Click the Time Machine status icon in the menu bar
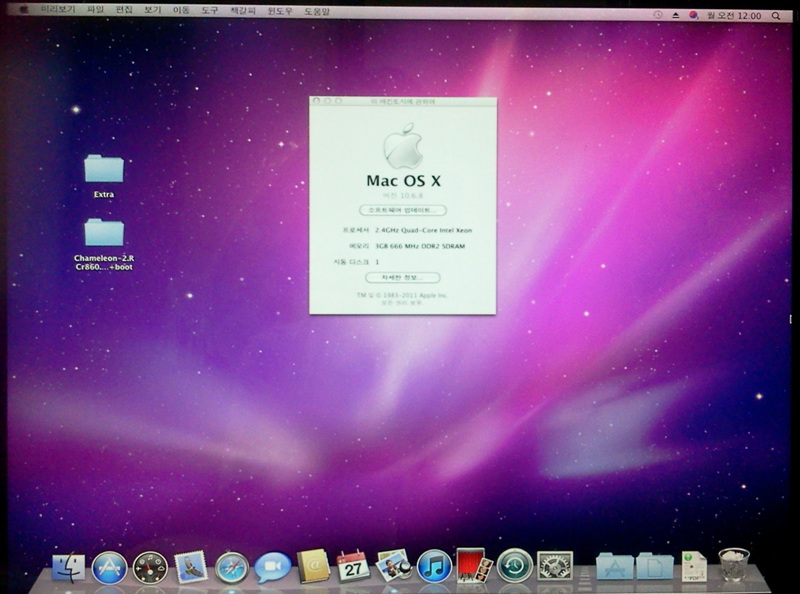Image resolution: width=800 pixels, height=594 pixels. [x=658, y=15]
